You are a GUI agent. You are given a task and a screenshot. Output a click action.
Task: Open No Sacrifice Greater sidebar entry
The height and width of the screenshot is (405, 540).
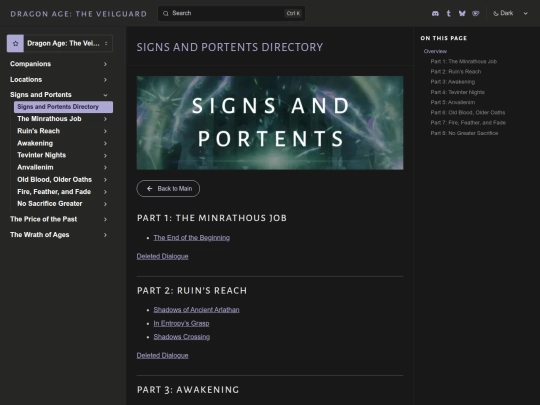pos(50,204)
